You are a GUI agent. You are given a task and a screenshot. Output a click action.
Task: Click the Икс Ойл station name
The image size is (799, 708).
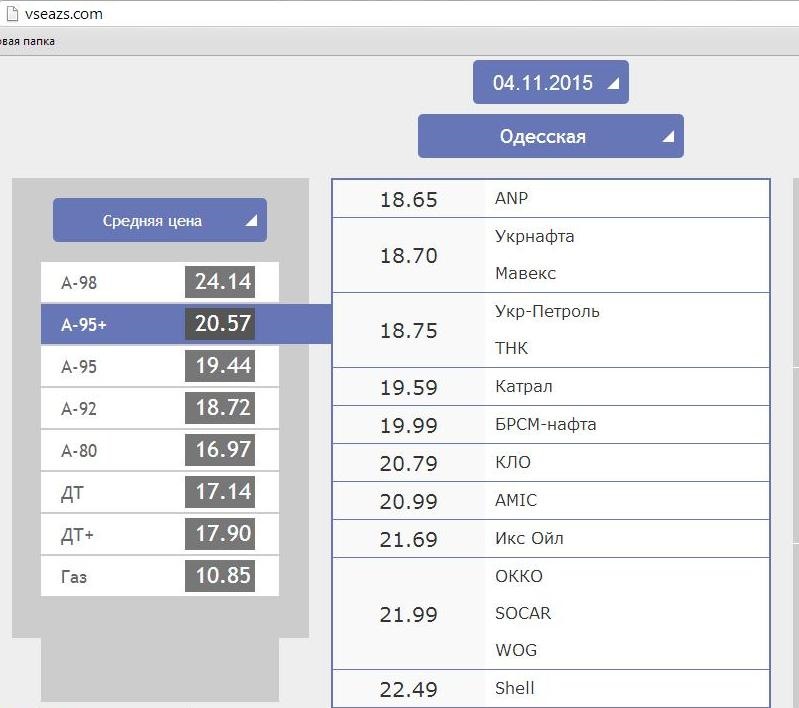(529, 538)
